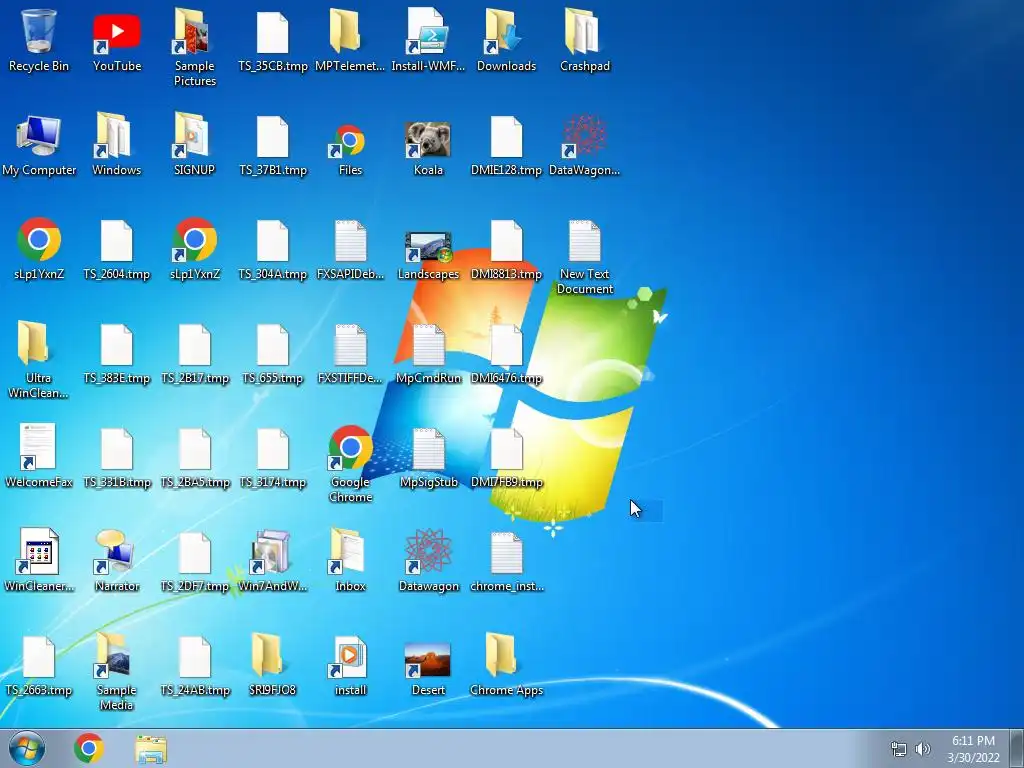1024x768 pixels.
Task: Open Windows Explorer from the taskbar
Action: click(x=151, y=749)
